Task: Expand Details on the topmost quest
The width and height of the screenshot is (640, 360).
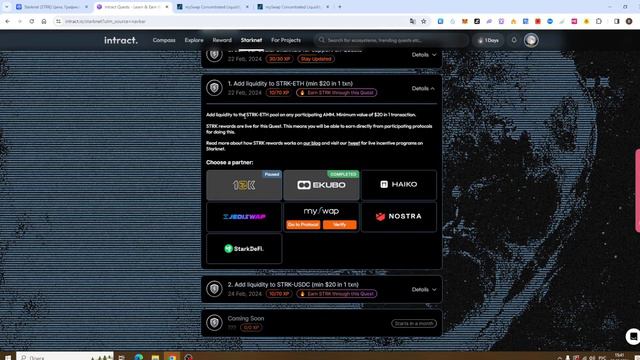Action: tap(424, 55)
